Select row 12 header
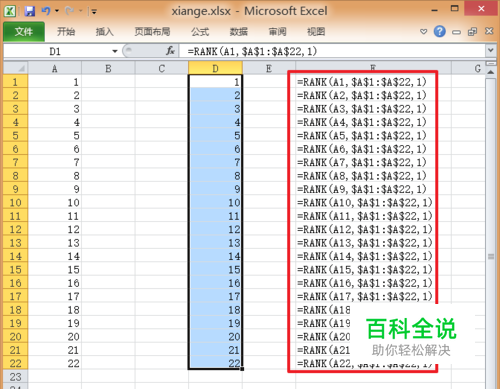The height and width of the screenshot is (389, 500). coord(15,229)
